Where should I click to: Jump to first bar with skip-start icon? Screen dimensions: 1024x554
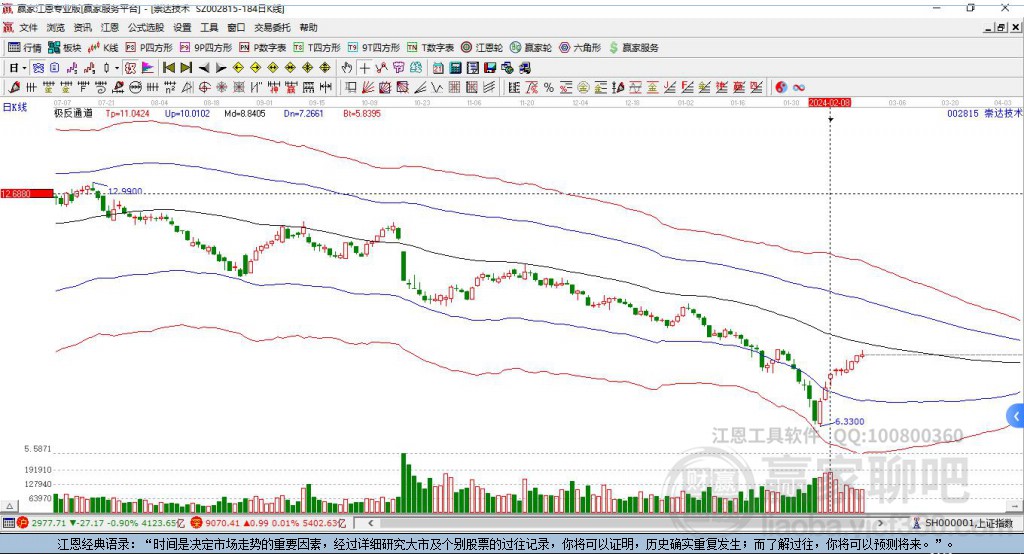(168, 68)
